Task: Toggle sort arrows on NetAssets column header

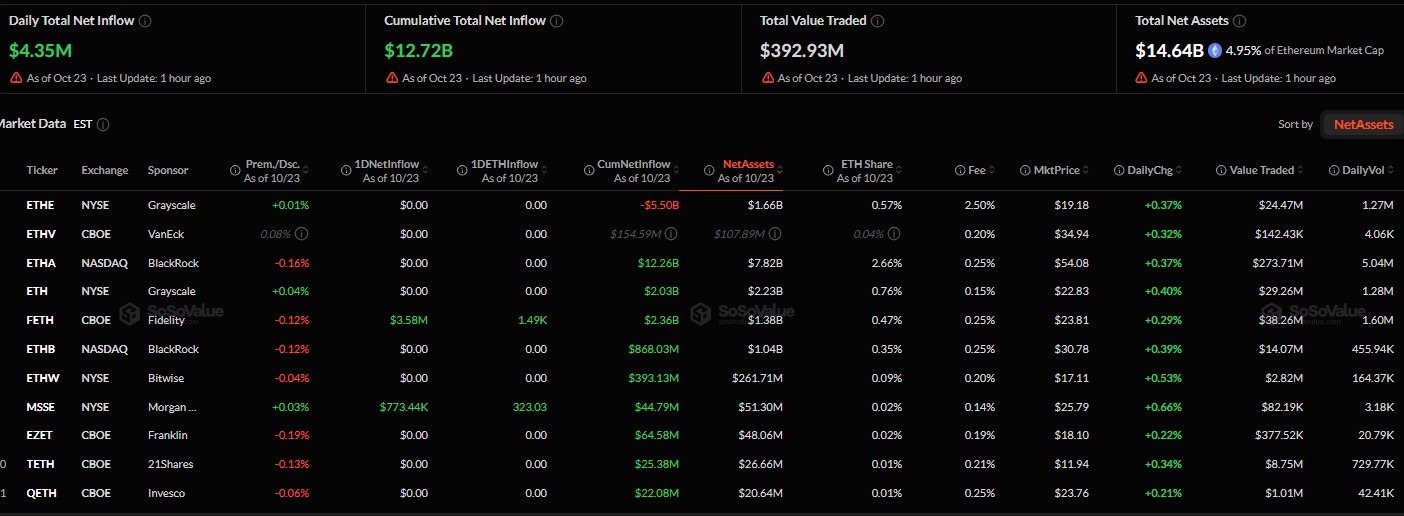Action: pyautogui.click(x=781, y=171)
